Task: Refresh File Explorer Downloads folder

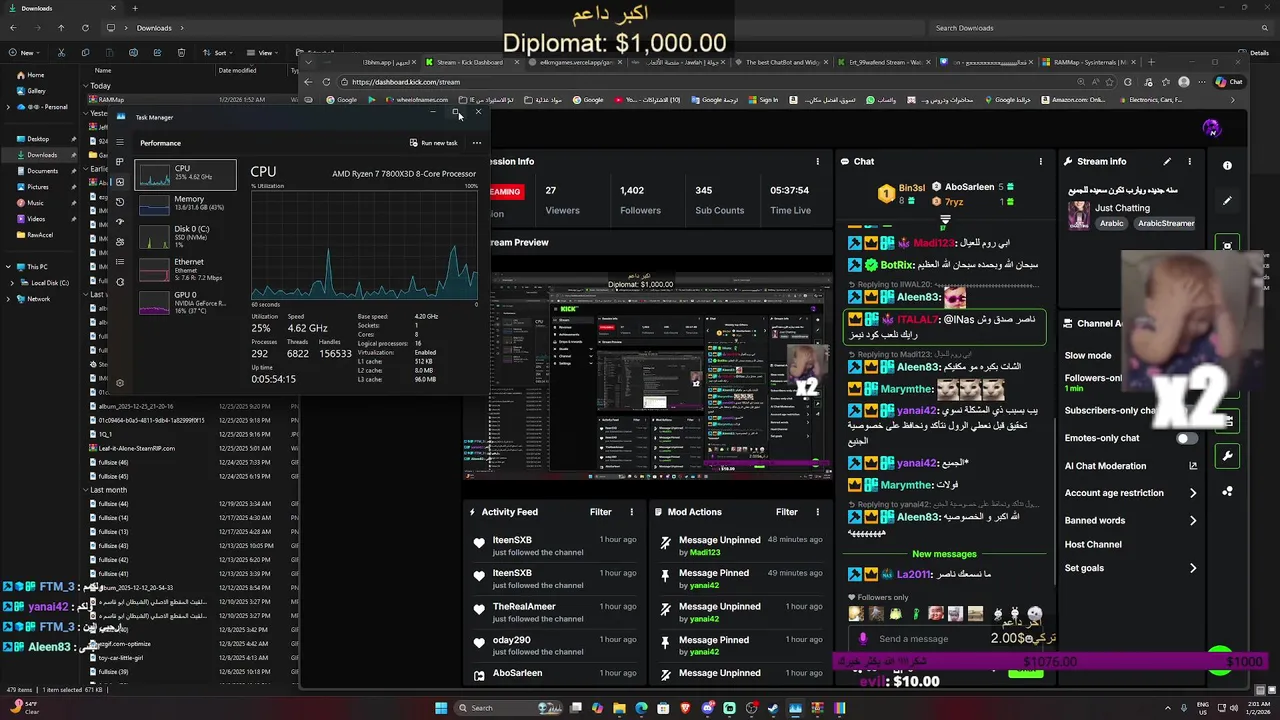Action: pos(85,28)
